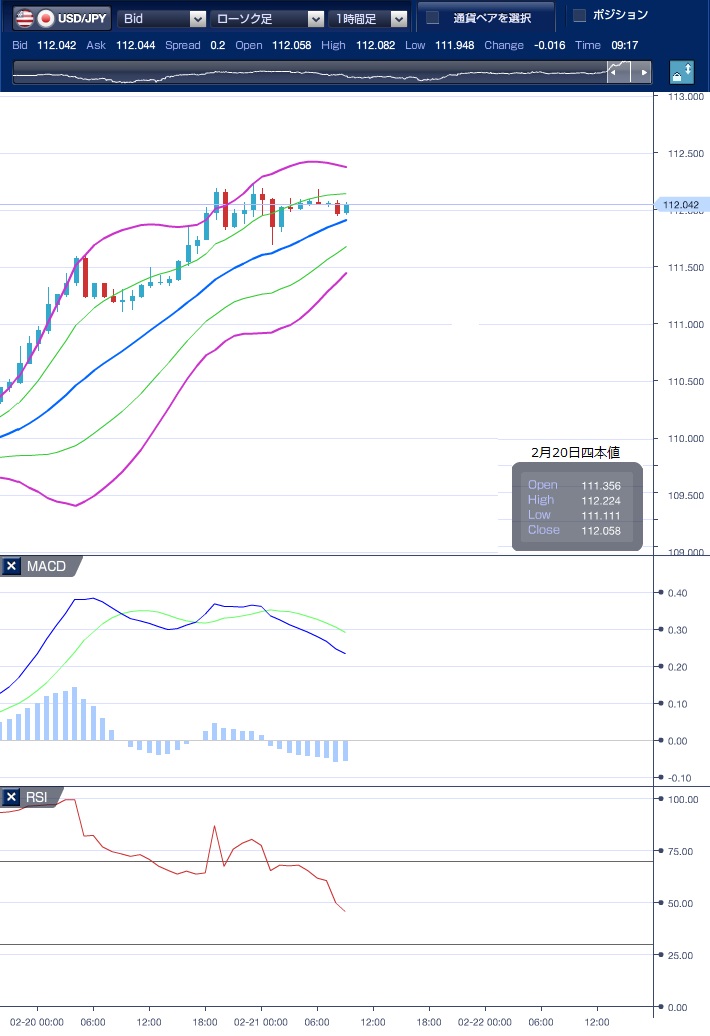Close the MACD indicator panel
This screenshot has width=710, height=1036.
pyautogui.click(x=12, y=567)
